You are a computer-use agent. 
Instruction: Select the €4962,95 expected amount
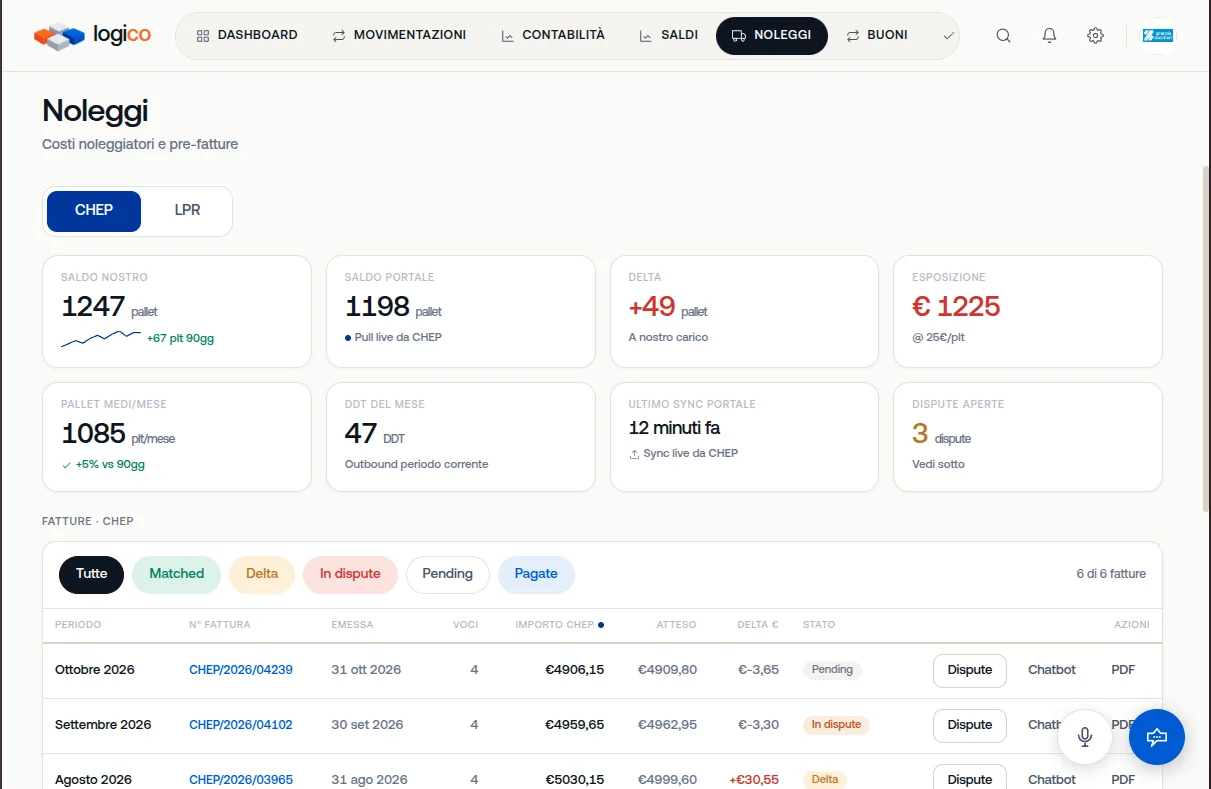coord(667,725)
